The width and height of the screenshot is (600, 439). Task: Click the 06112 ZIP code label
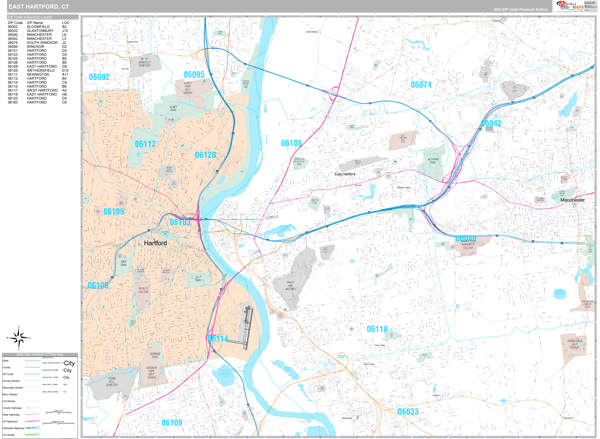144,145
